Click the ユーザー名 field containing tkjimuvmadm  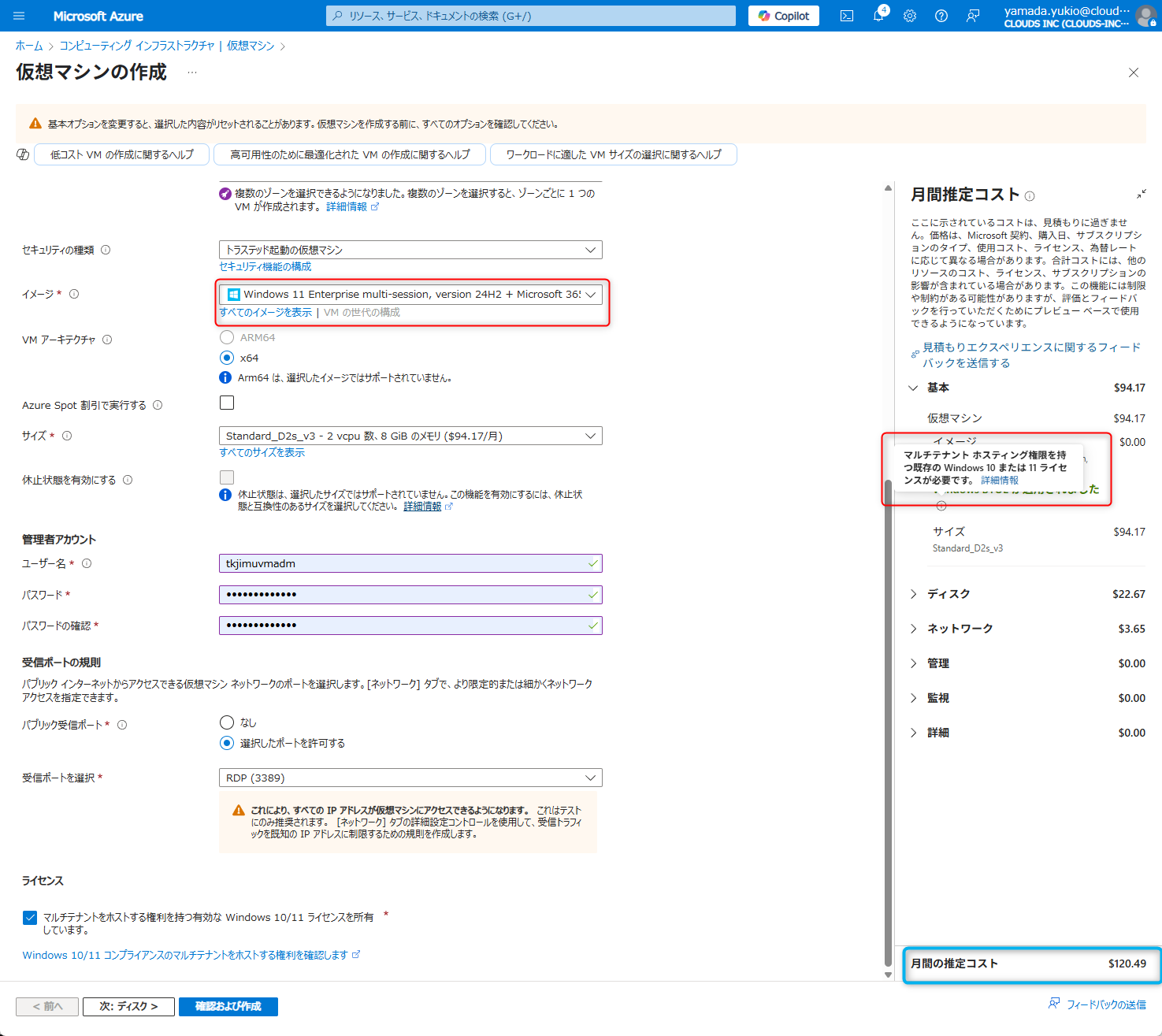point(410,563)
